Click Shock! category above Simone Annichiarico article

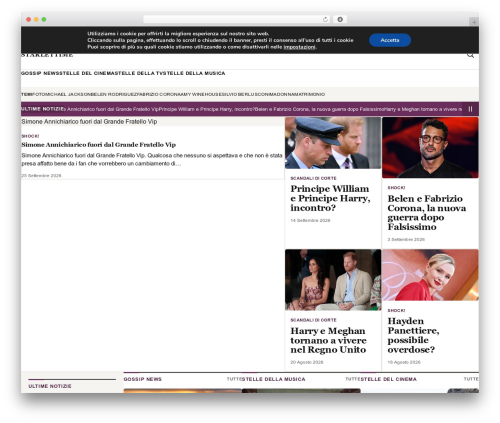point(30,136)
